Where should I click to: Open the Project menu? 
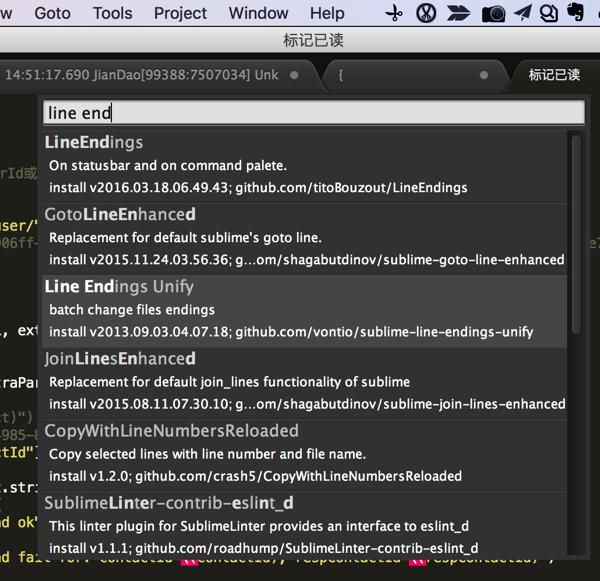click(181, 13)
